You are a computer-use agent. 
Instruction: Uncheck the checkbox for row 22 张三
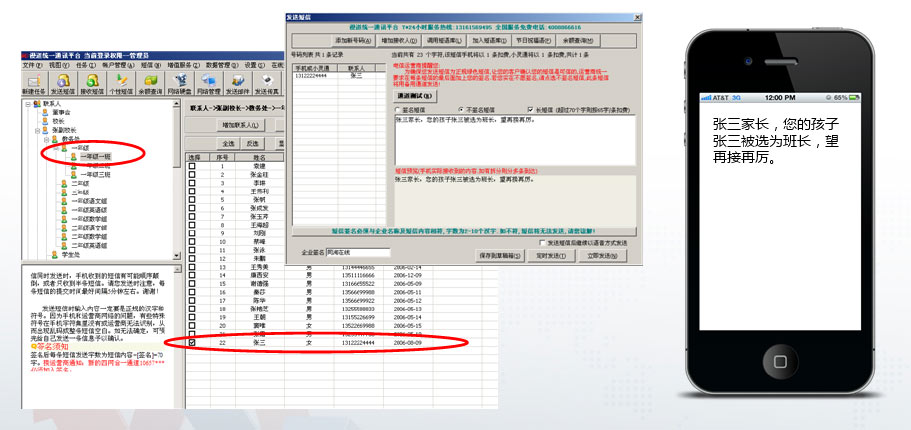[x=193, y=343]
